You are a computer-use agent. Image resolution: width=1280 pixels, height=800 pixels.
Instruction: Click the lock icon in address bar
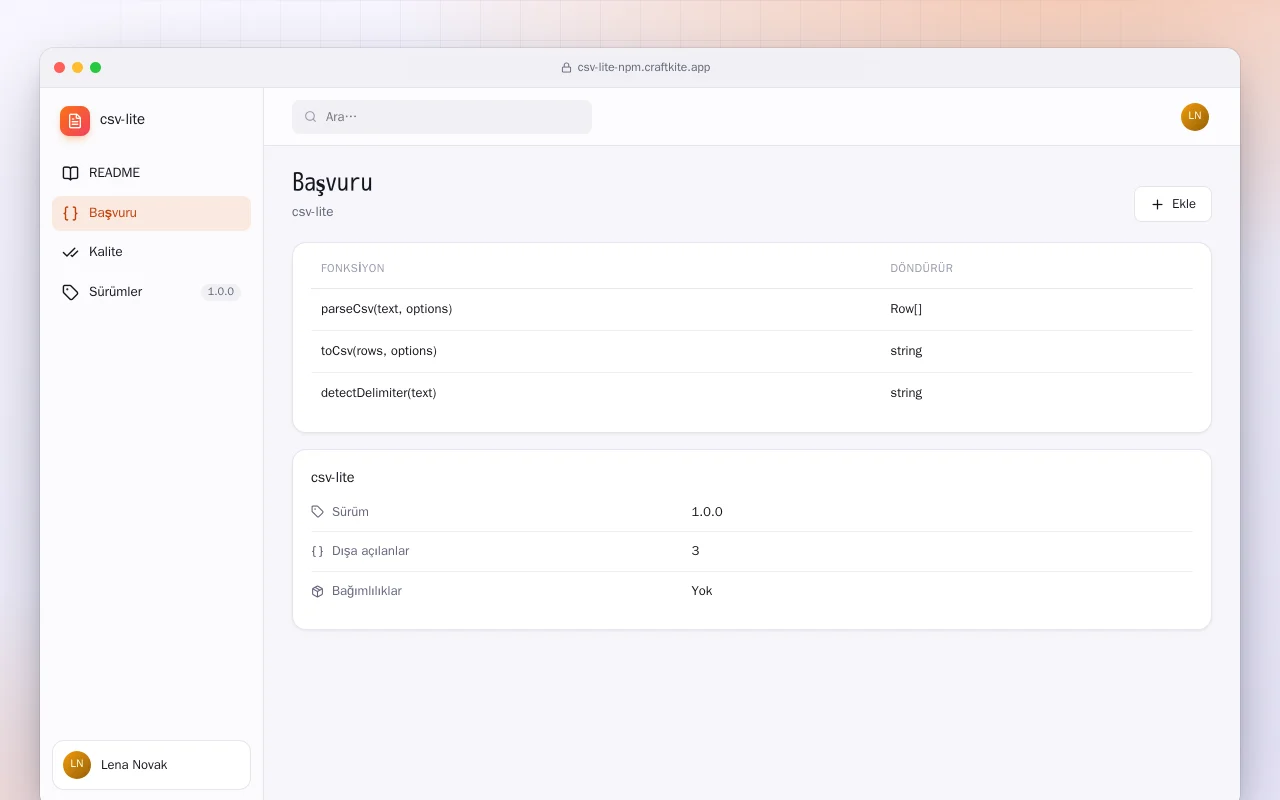(x=567, y=68)
